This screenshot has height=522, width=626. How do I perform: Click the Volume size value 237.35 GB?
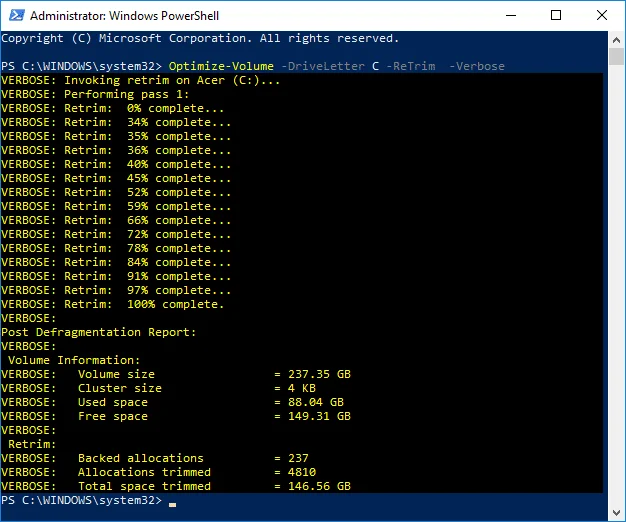[x=319, y=374]
